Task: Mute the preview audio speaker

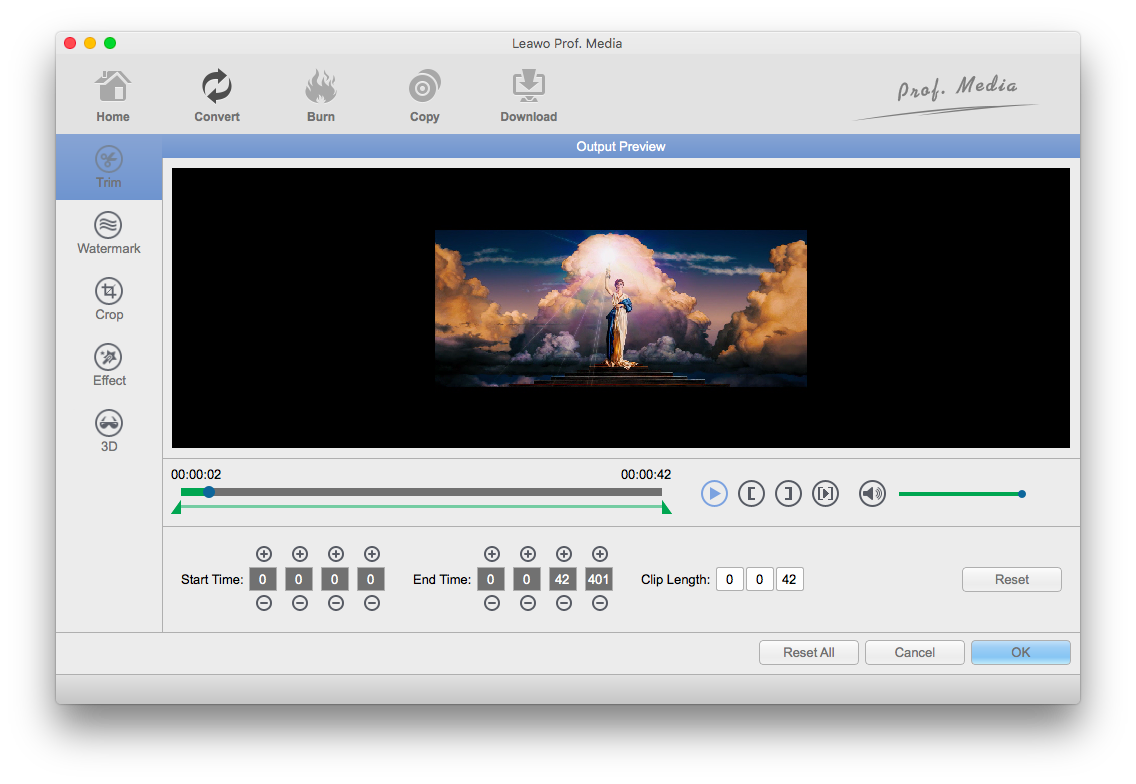Action: coord(872,493)
